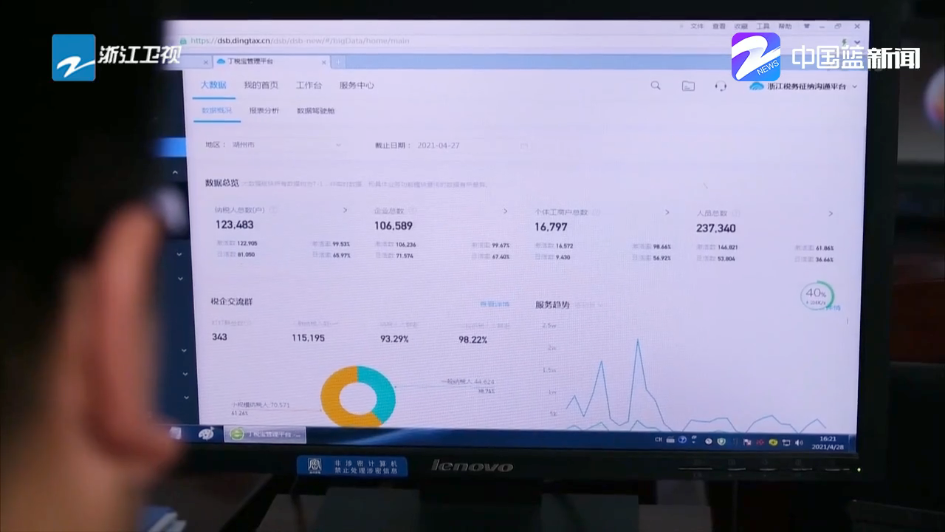
Task: Click the green padlock in the address bar
Action: coord(183,41)
